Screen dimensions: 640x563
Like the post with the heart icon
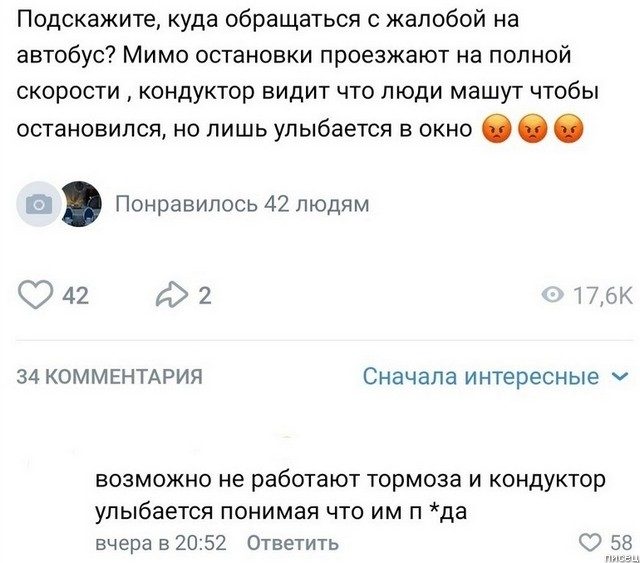tap(38, 295)
